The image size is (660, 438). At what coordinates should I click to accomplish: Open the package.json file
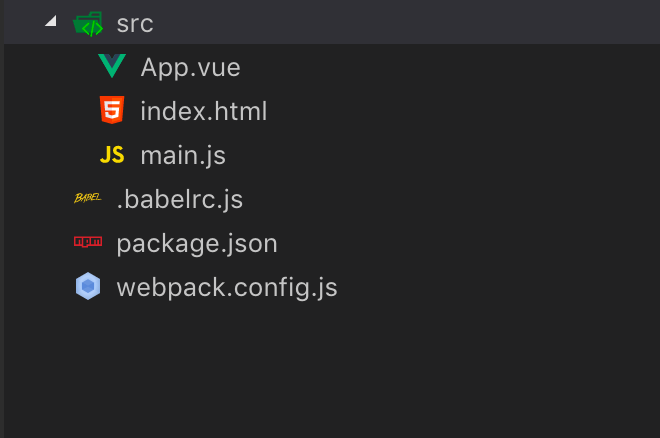(x=197, y=244)
